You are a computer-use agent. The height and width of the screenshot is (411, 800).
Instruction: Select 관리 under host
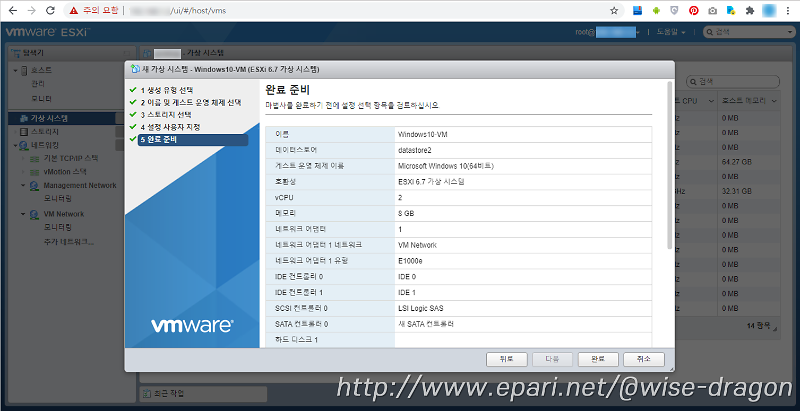tap(38, 84)
